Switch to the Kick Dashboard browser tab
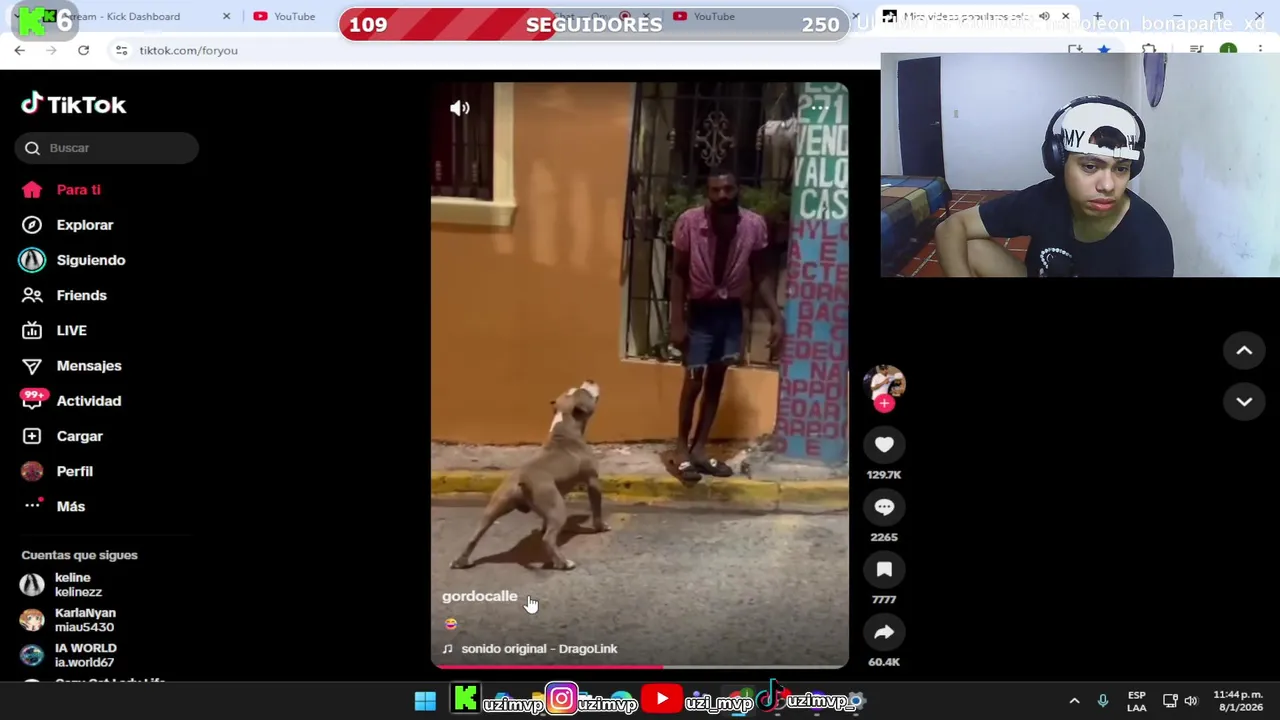This screenshot has width=1280, height=720. tap(125, 16)
